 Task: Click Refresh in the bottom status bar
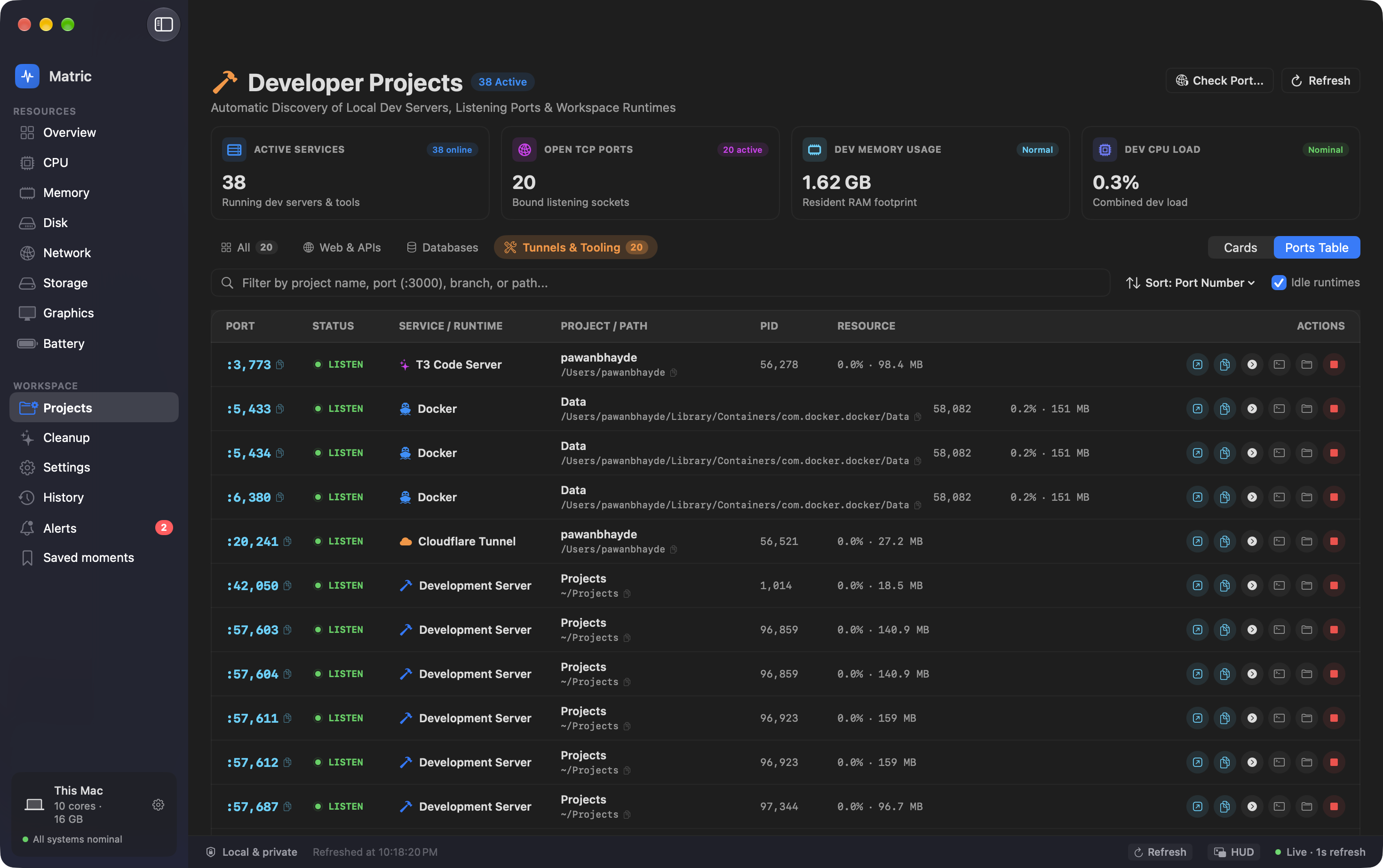coord(1160,852)
